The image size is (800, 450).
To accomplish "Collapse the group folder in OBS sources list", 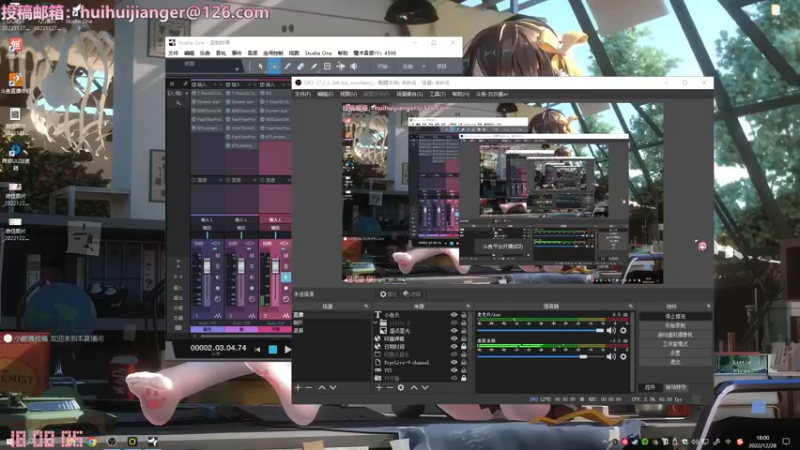I will 377,323.
